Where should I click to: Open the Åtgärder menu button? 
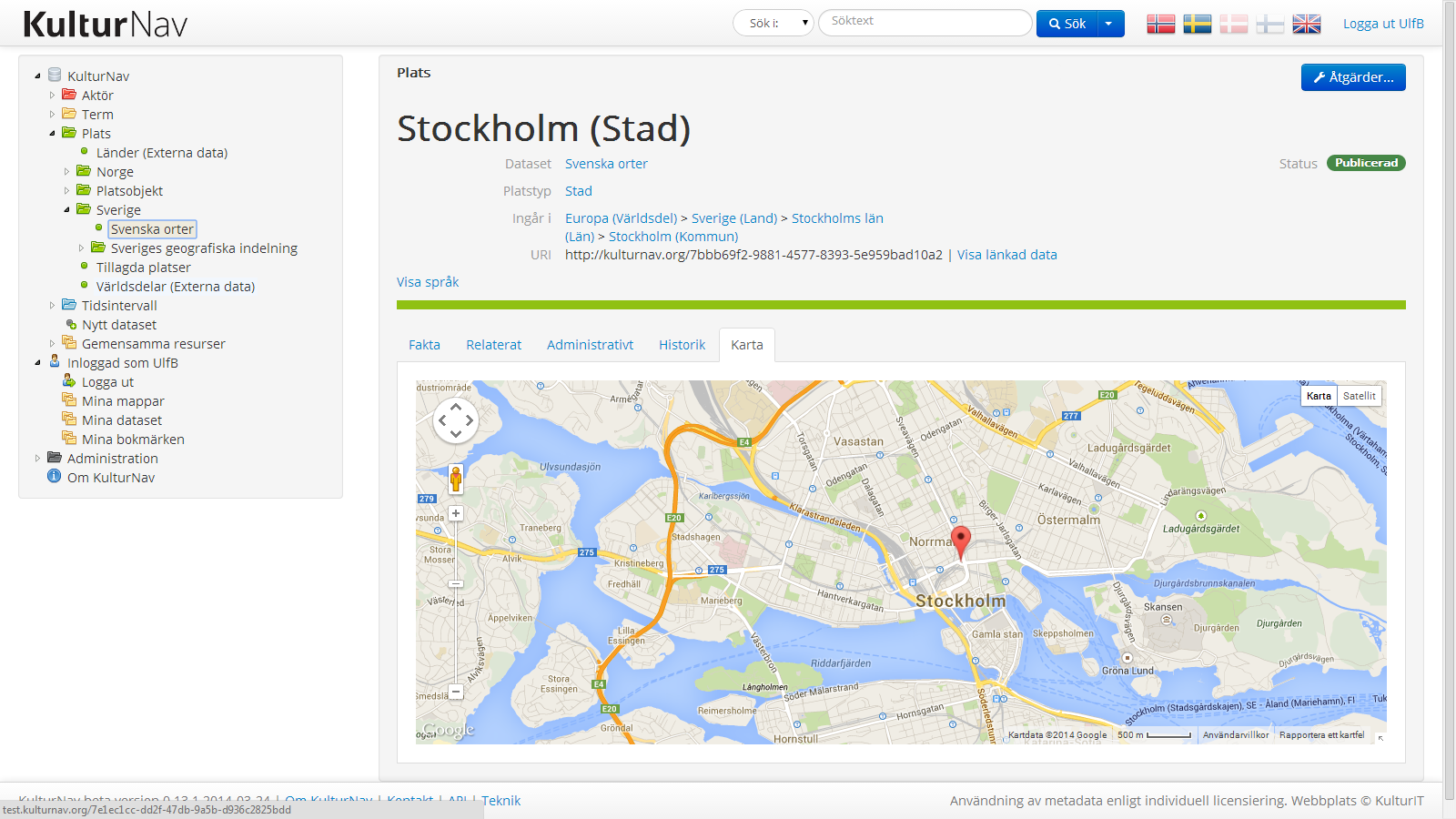coord(1353,77)
